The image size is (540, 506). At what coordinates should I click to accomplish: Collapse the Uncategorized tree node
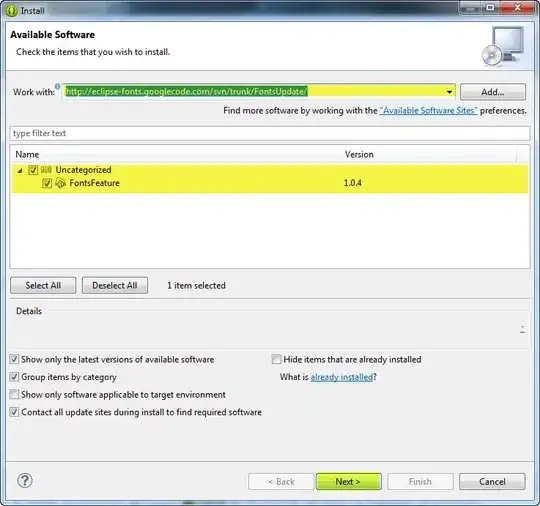[20, 170]
